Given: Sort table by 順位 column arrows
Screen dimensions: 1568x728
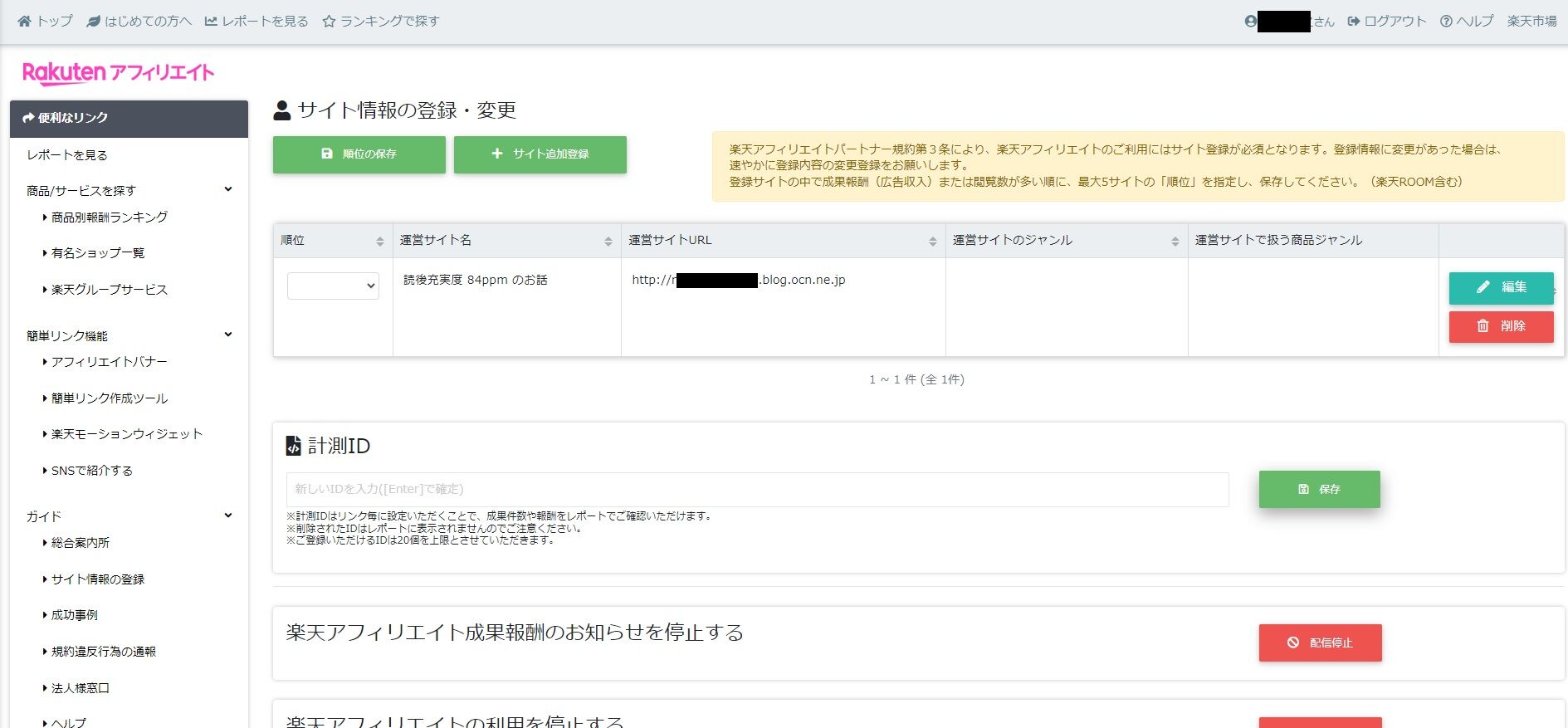Looking at the screenshot, I should [x=380, y=242].
